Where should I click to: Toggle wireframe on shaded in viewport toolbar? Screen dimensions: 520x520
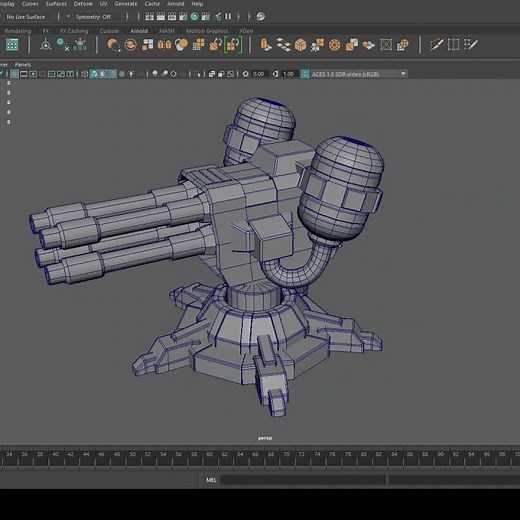(x=113, y=74)
